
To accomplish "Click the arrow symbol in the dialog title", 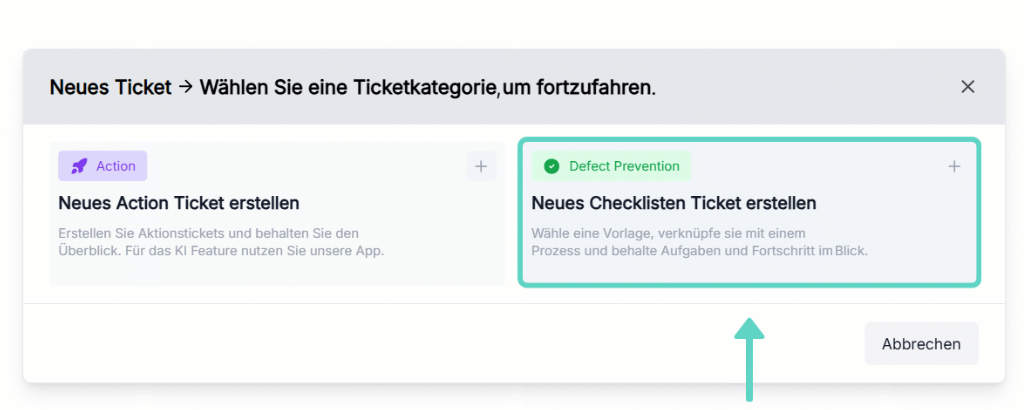I will click(x=185, y=86).
